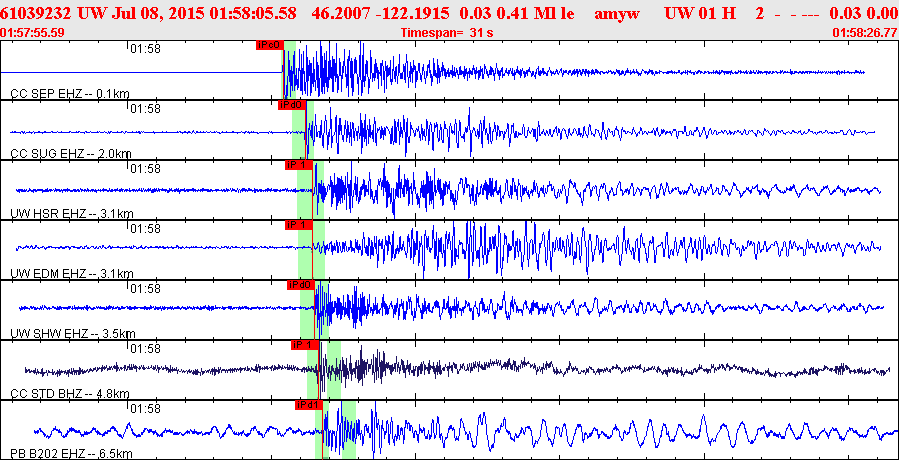Click the iPd1 pick flag on B202 trace

pos(308,405)
